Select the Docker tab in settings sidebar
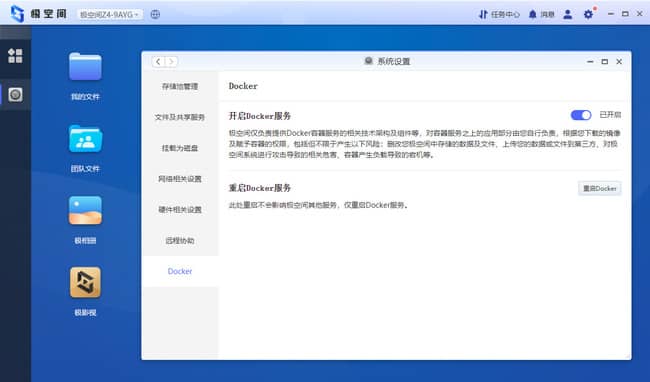The height and width of the screenshot is (382, 650). [180, 271]
